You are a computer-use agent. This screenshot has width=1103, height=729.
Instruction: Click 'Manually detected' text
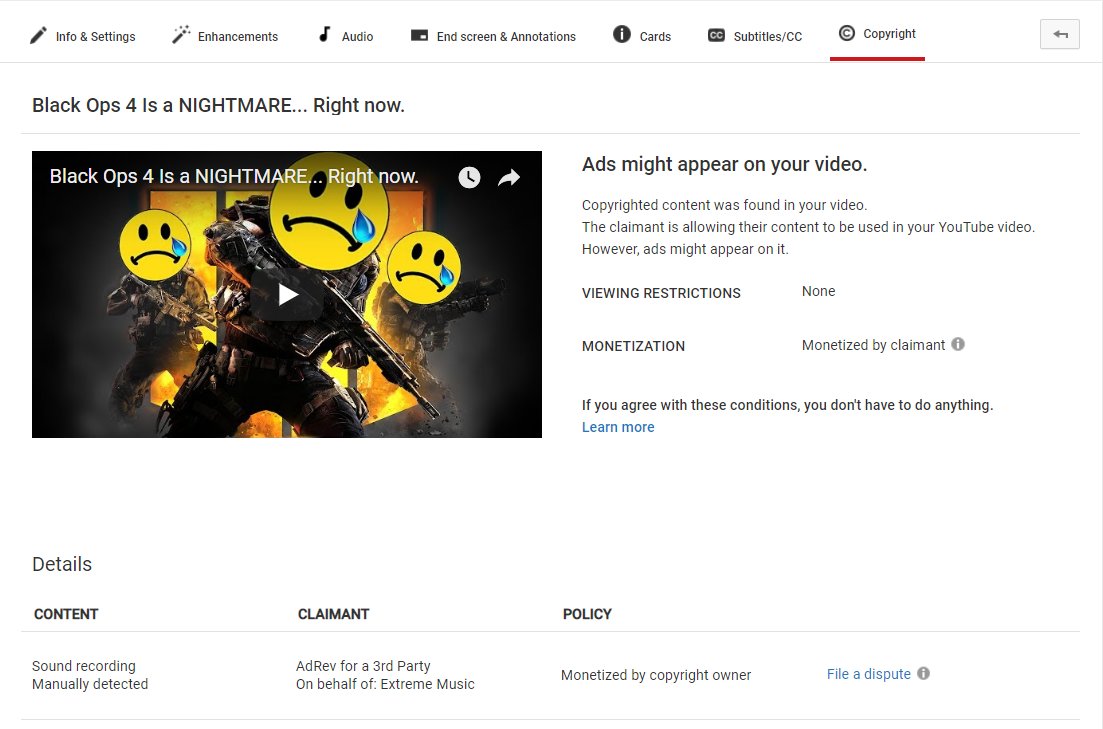[x=90, y=685]
